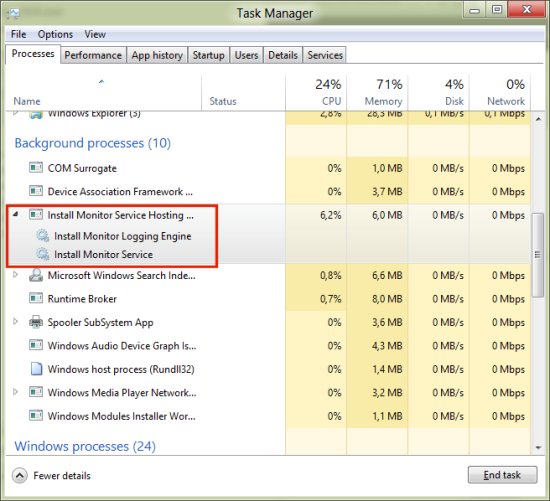The image size is (550, 501).
Task: Click the 0,8% CPU value
Action: 330,275
